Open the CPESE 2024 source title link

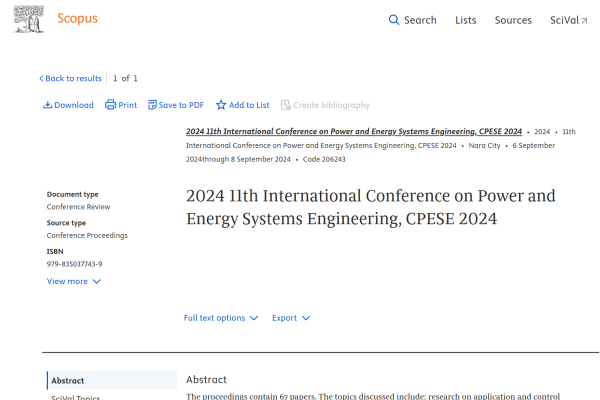(354, 131)
